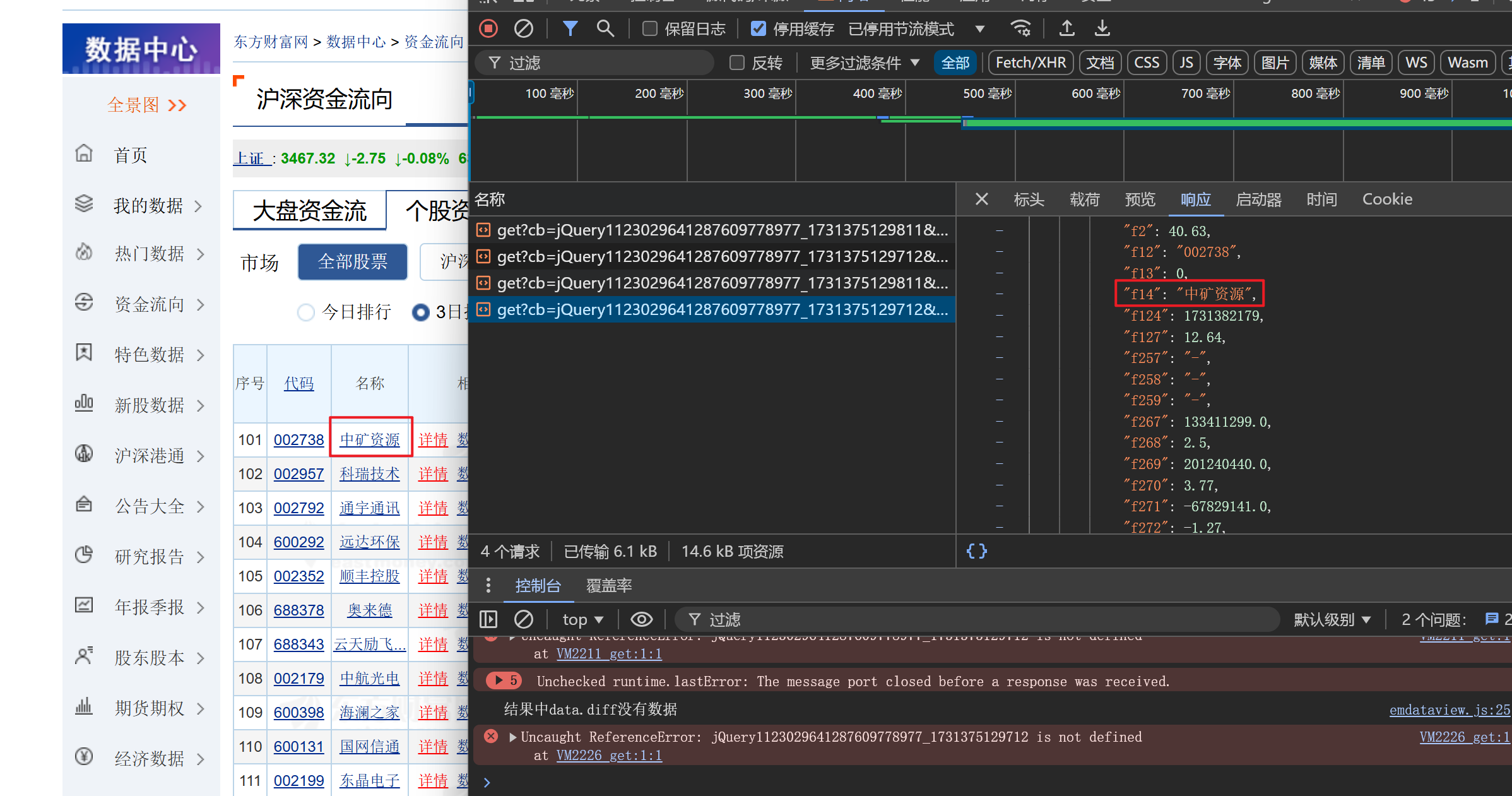1512x796 pixels.
Task: Click the 全部股票 market button
Action: tap(353, 261)
